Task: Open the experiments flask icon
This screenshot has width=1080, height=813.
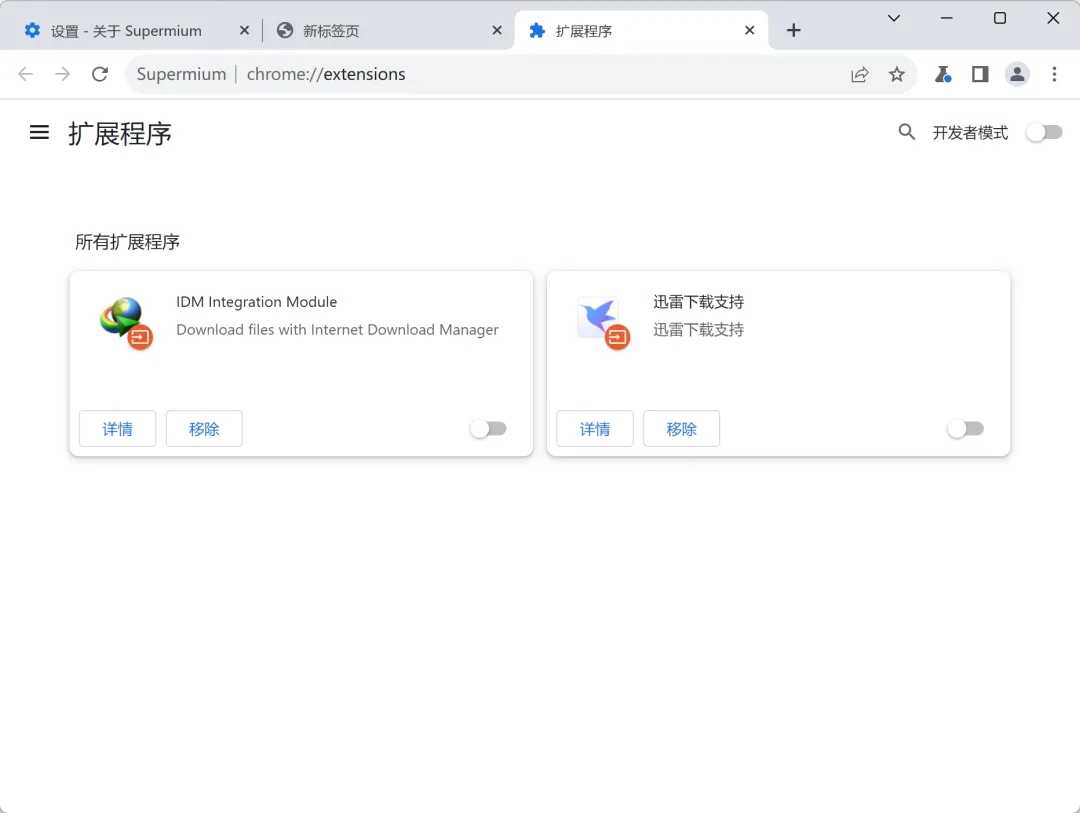Action: point(942,74)
